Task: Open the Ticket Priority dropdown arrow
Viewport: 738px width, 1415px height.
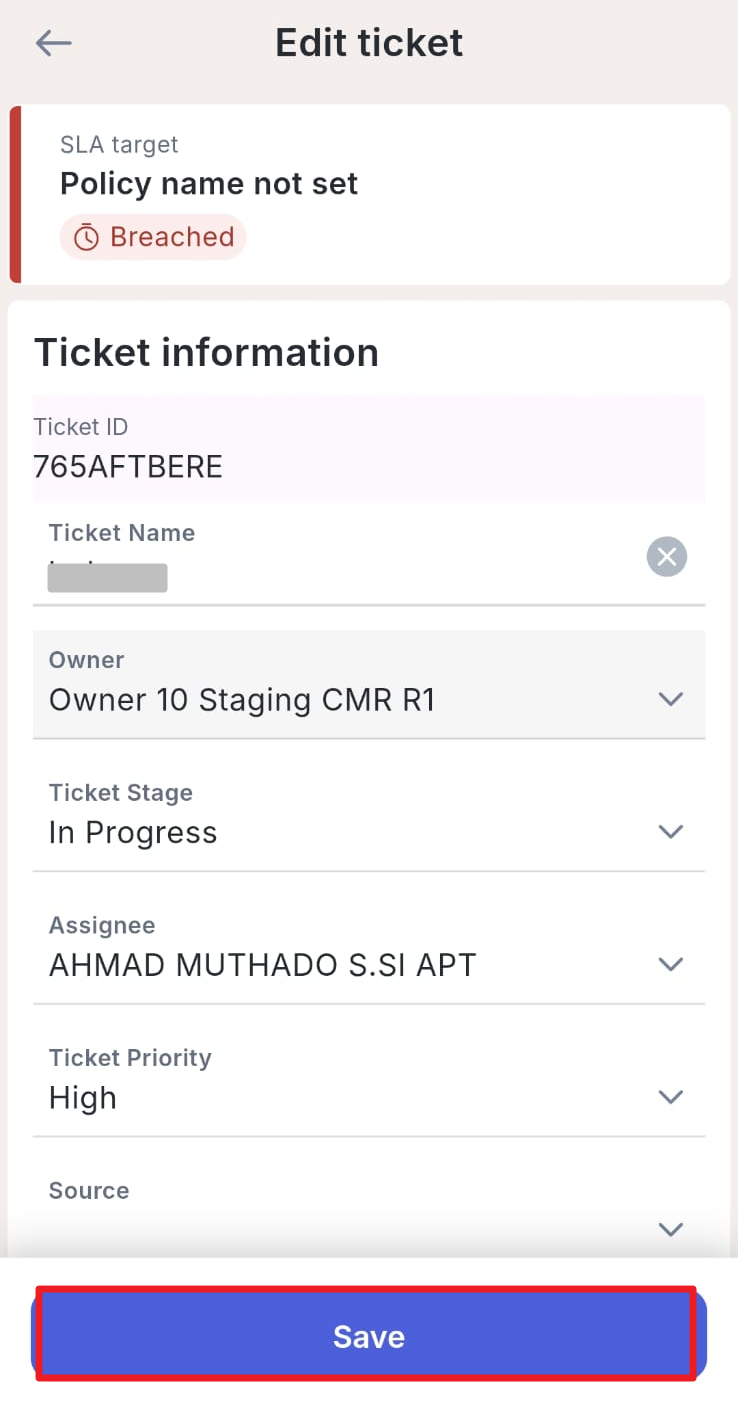Action: point(670,1097)
